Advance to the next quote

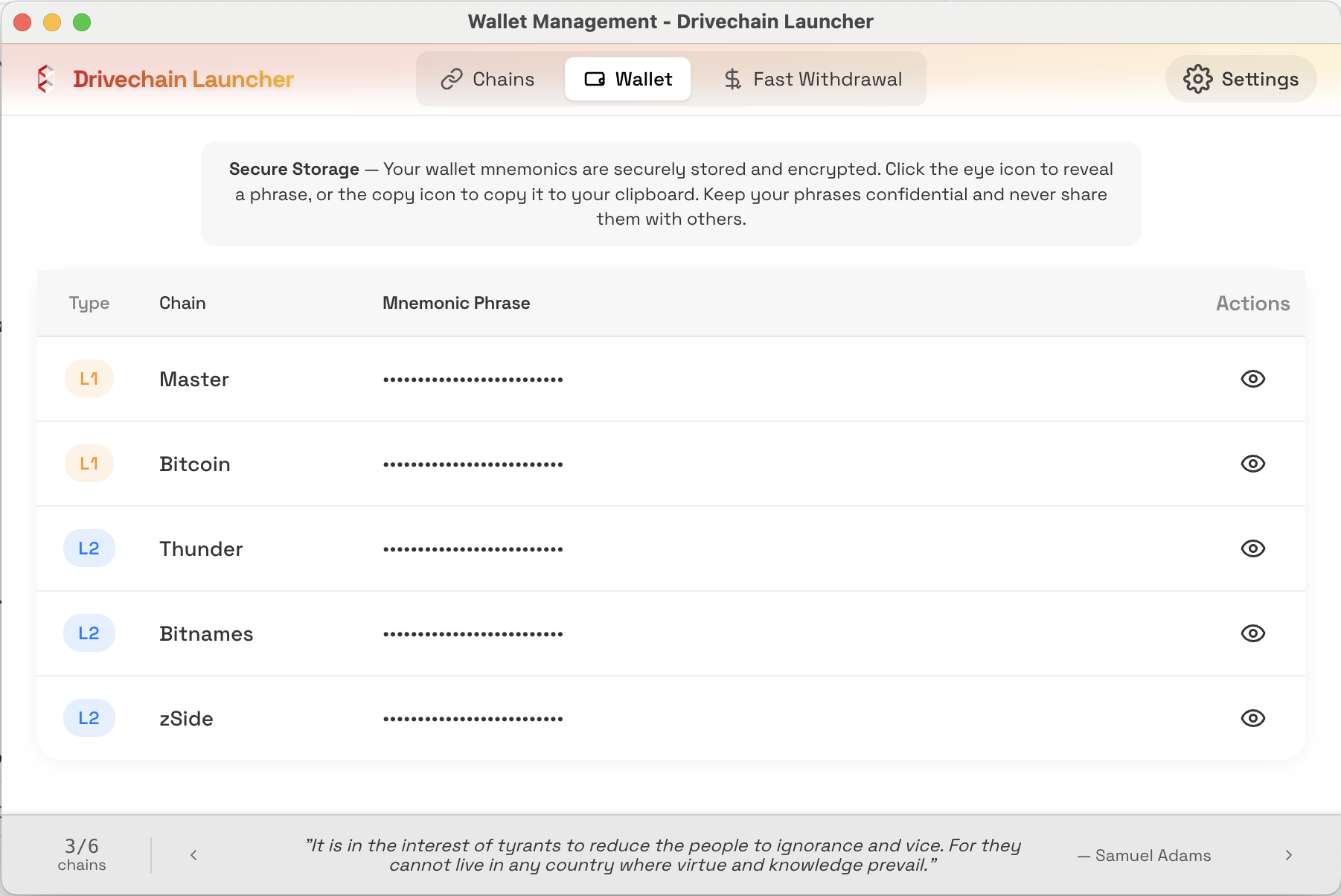click(1289, 855)
